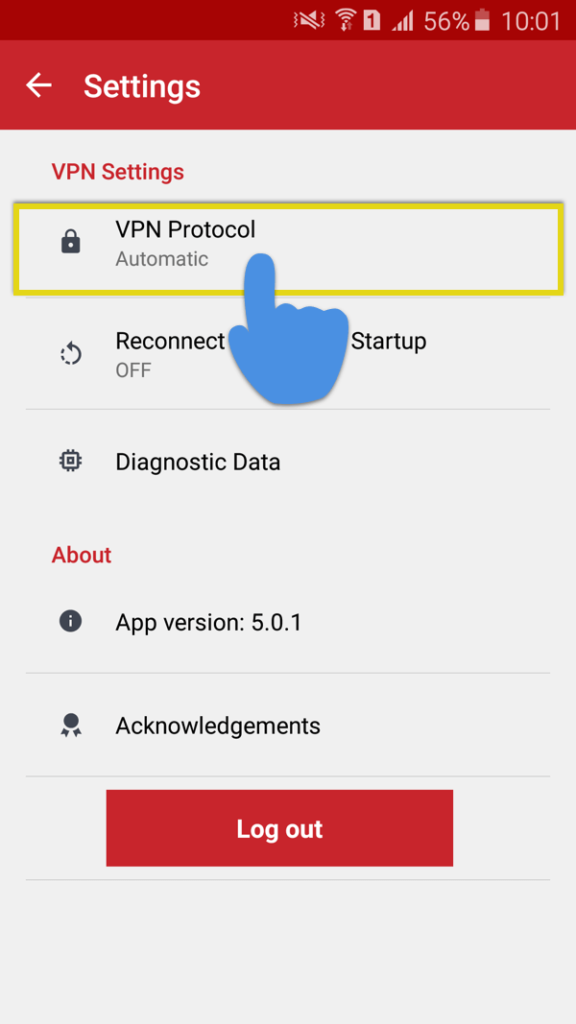Click the VPN Protocol lock icon
This screenshot has height=1024, width=576.
71,242
